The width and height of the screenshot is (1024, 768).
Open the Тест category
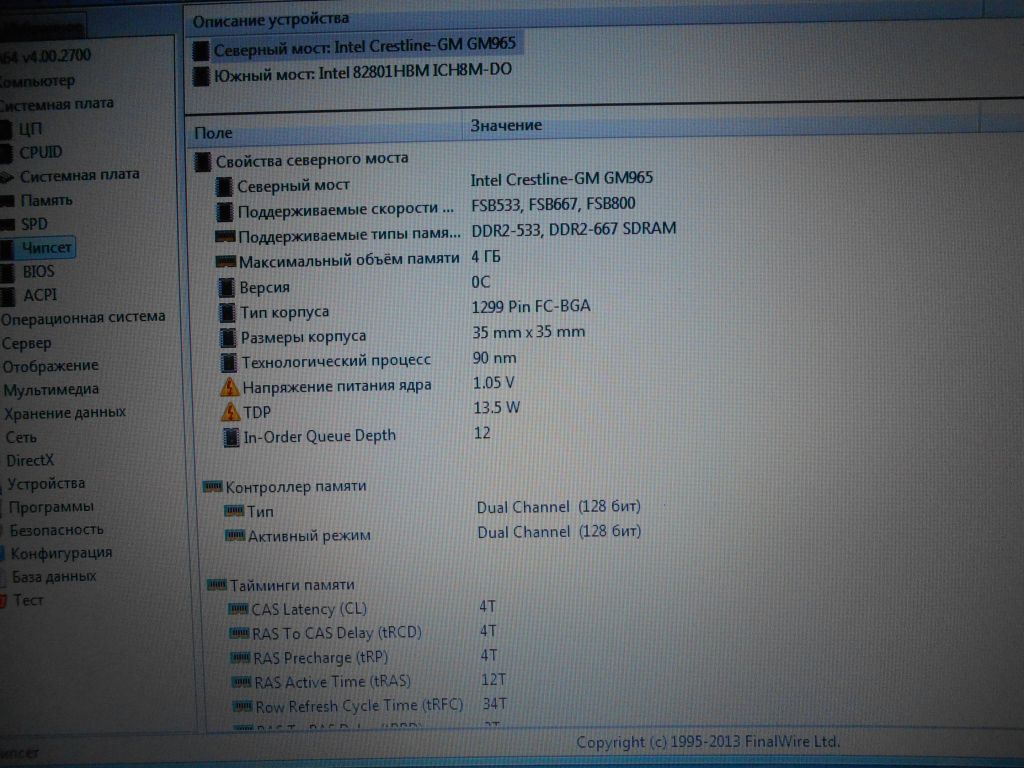pos(28,600)
